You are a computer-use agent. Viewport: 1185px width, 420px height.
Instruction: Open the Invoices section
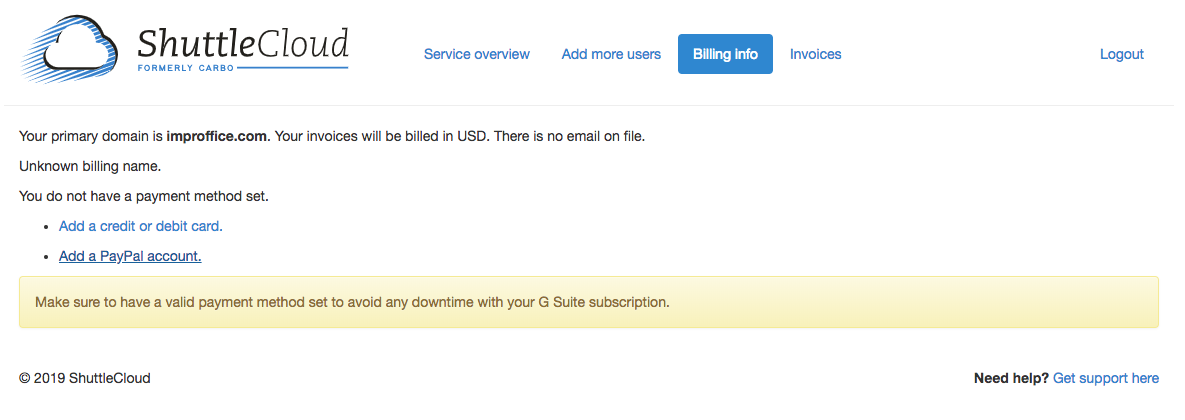coord(815,54)
